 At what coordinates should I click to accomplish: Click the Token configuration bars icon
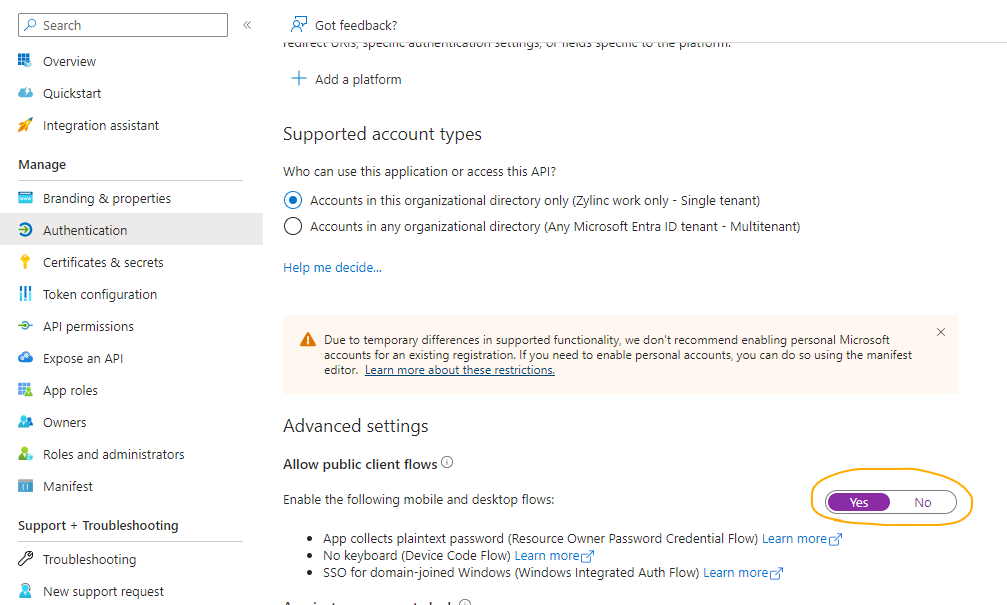25,294
